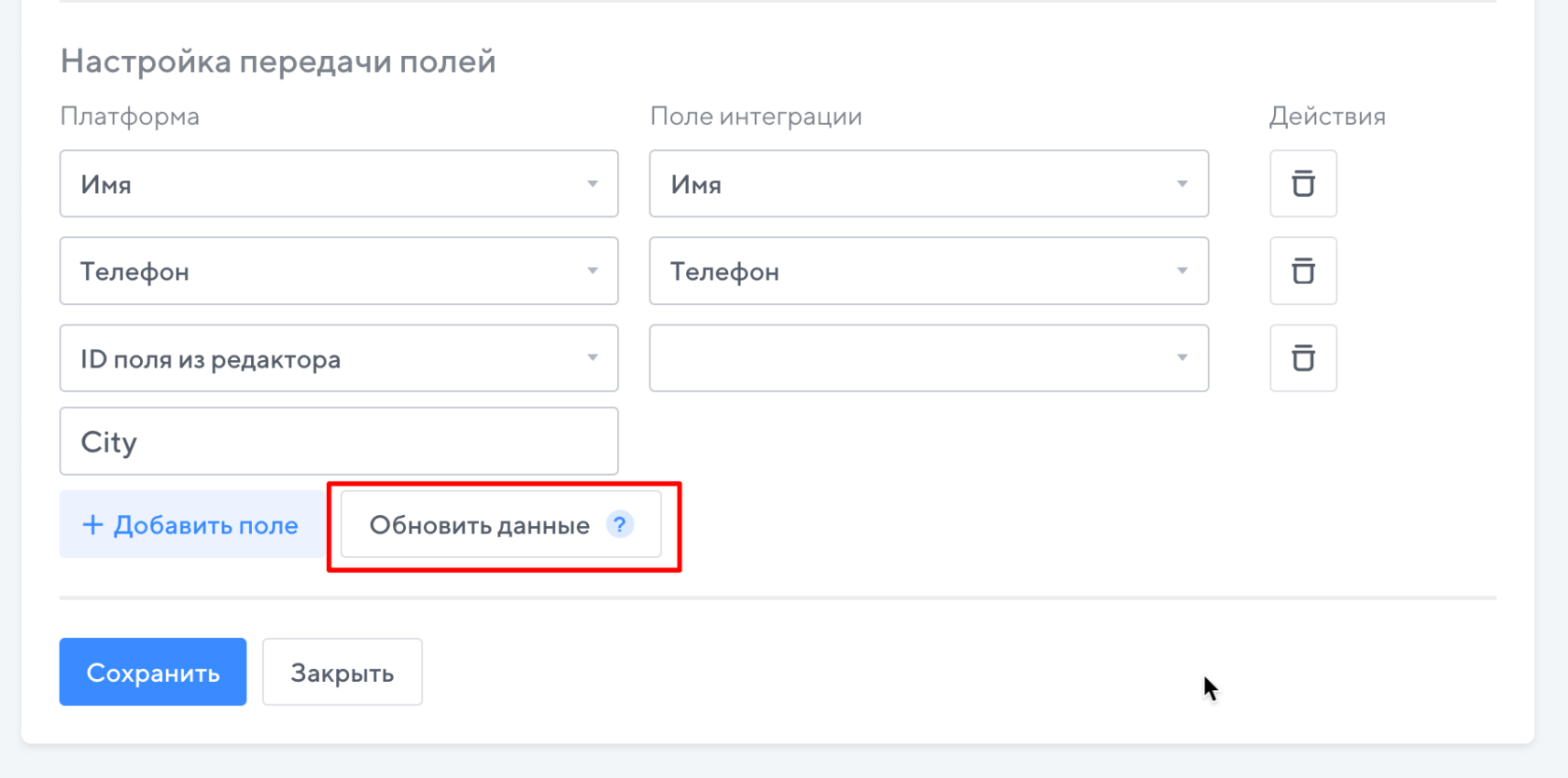Open the empty integration field dropdown
Screen dimensions: 1568x778
[x=929, y=358]
